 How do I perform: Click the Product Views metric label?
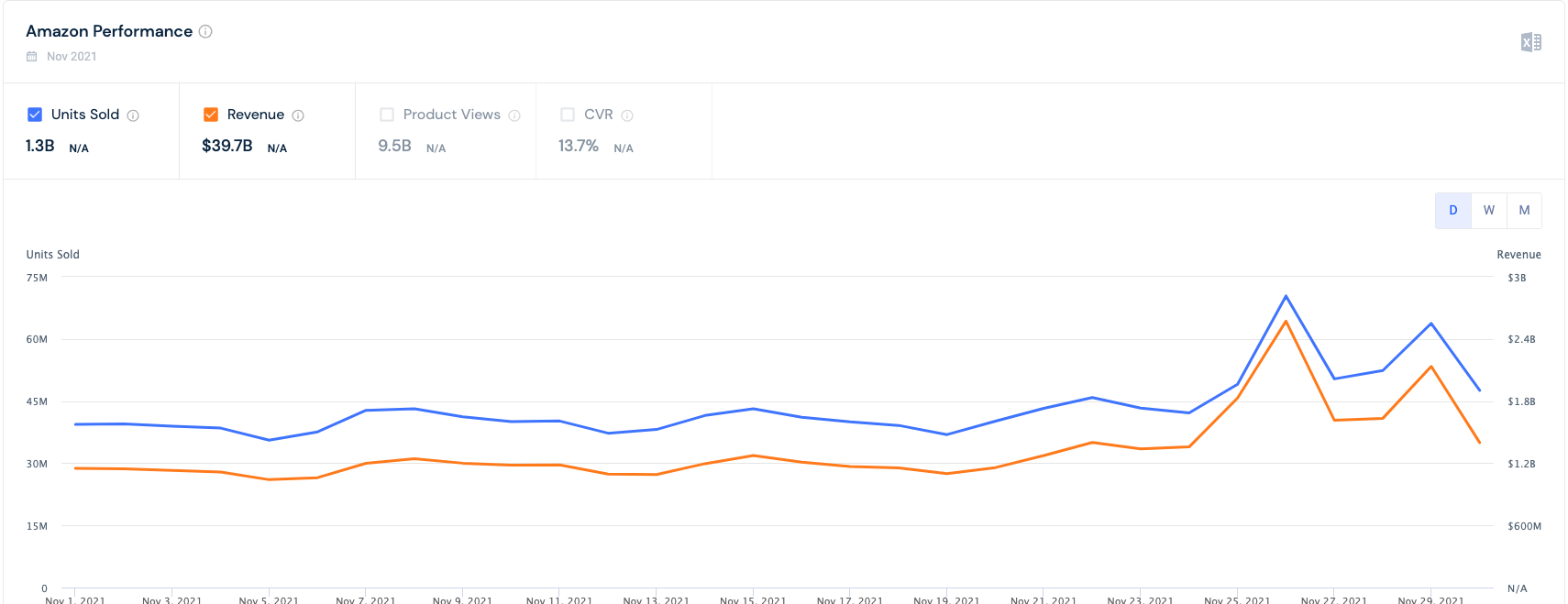point(451,115)
